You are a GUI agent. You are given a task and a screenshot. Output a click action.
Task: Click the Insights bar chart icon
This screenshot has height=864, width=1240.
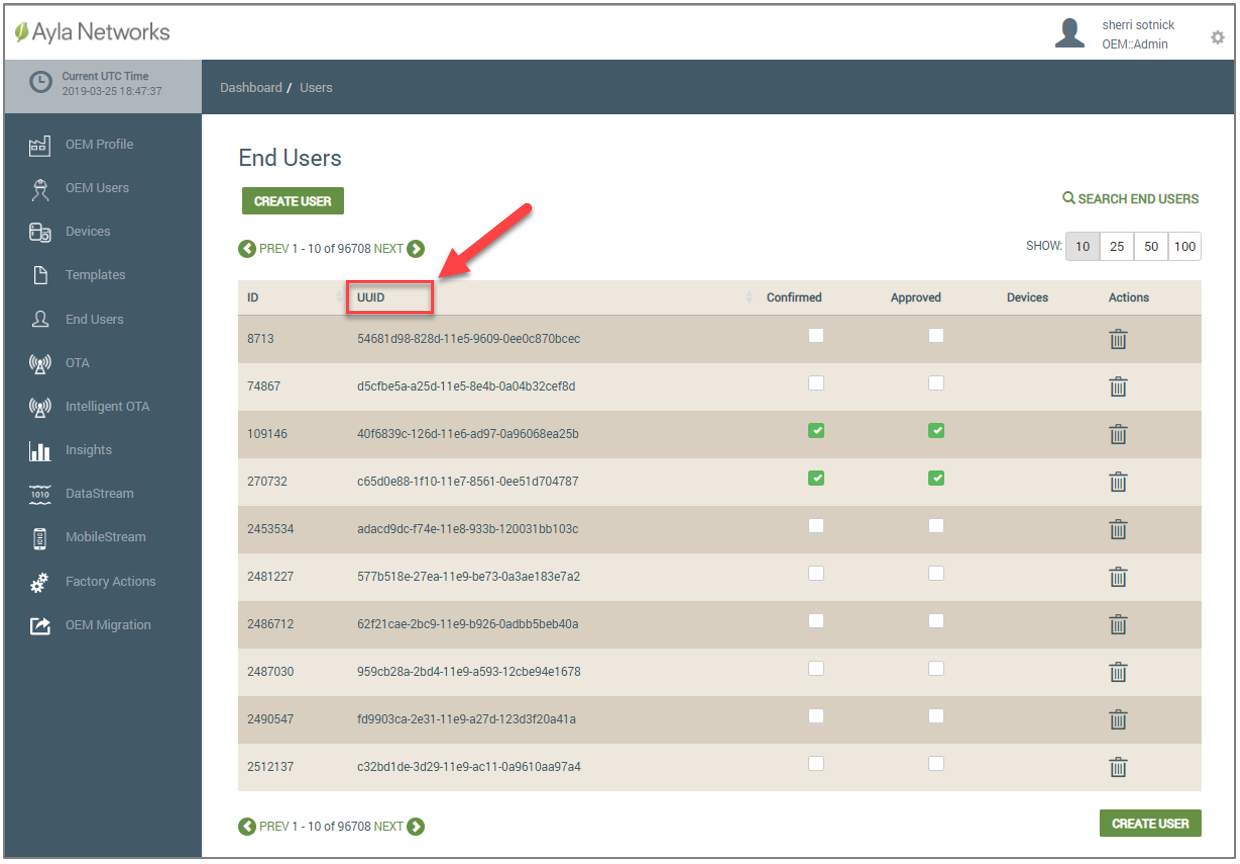click(x=39, y=450)
